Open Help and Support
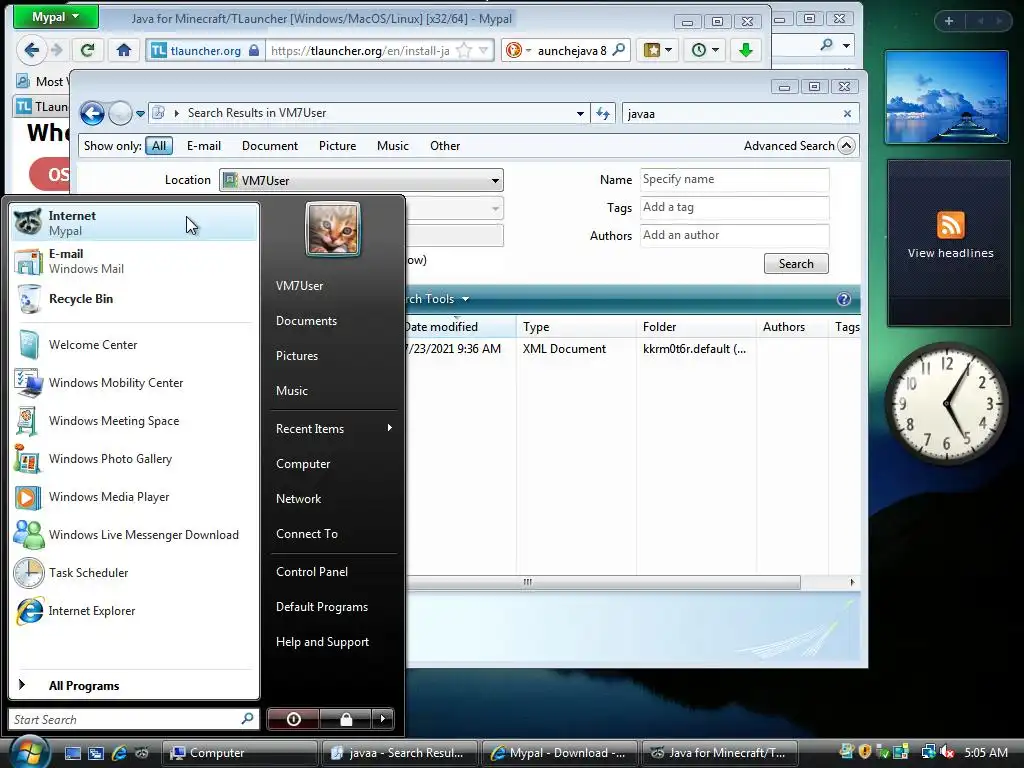This screenshot has width=1024, height=768. pos(322,642)
